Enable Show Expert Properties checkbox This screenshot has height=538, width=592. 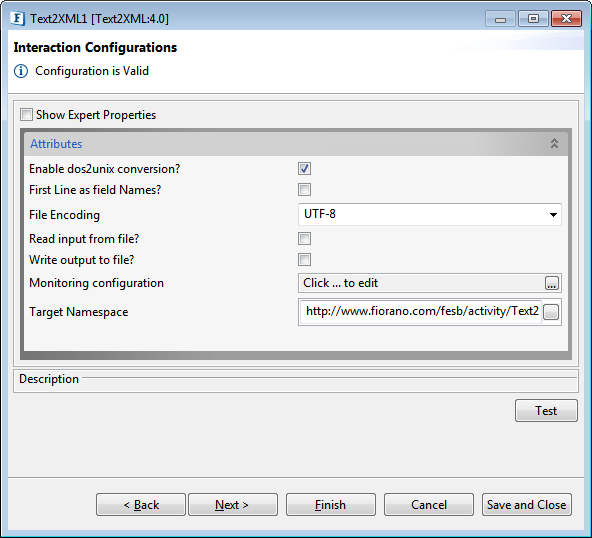coord(26,115)
